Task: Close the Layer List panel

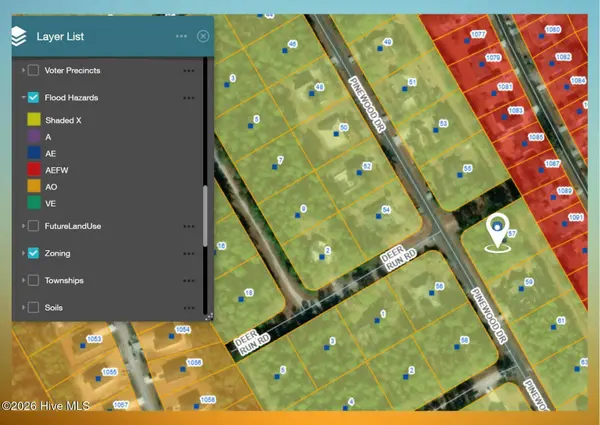Action: tap(203, 36)
